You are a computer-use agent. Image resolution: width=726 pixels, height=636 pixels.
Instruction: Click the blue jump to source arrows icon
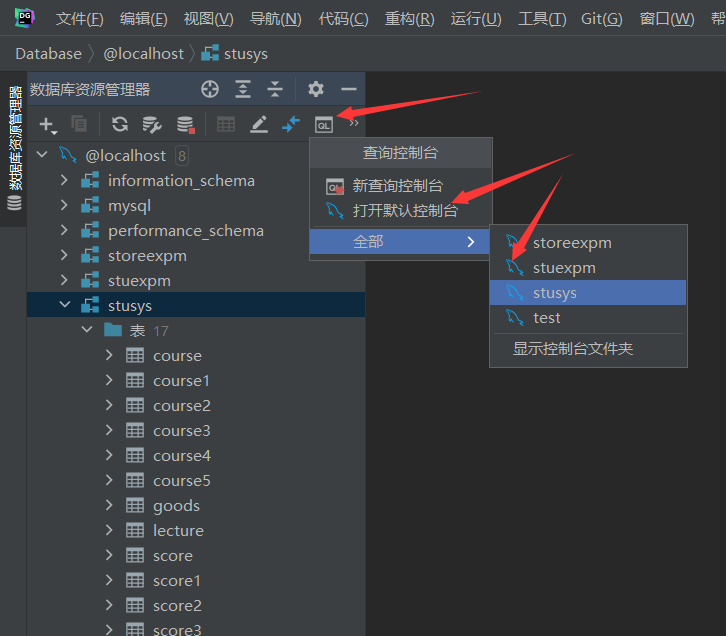click(x=291, y=124)
